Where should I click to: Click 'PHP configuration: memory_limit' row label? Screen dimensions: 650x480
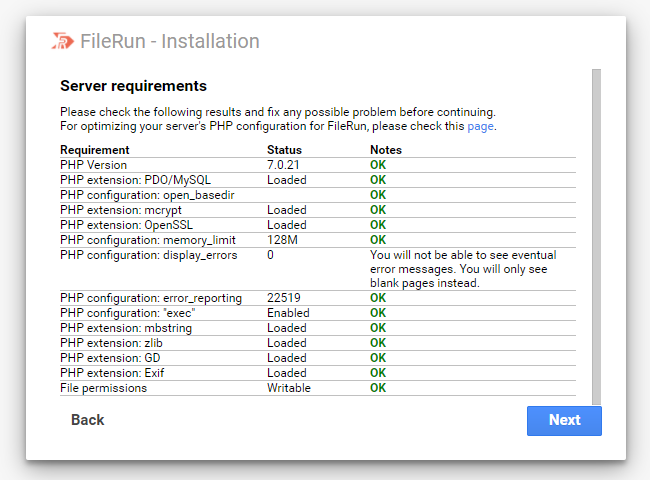[x=148, y=240]
